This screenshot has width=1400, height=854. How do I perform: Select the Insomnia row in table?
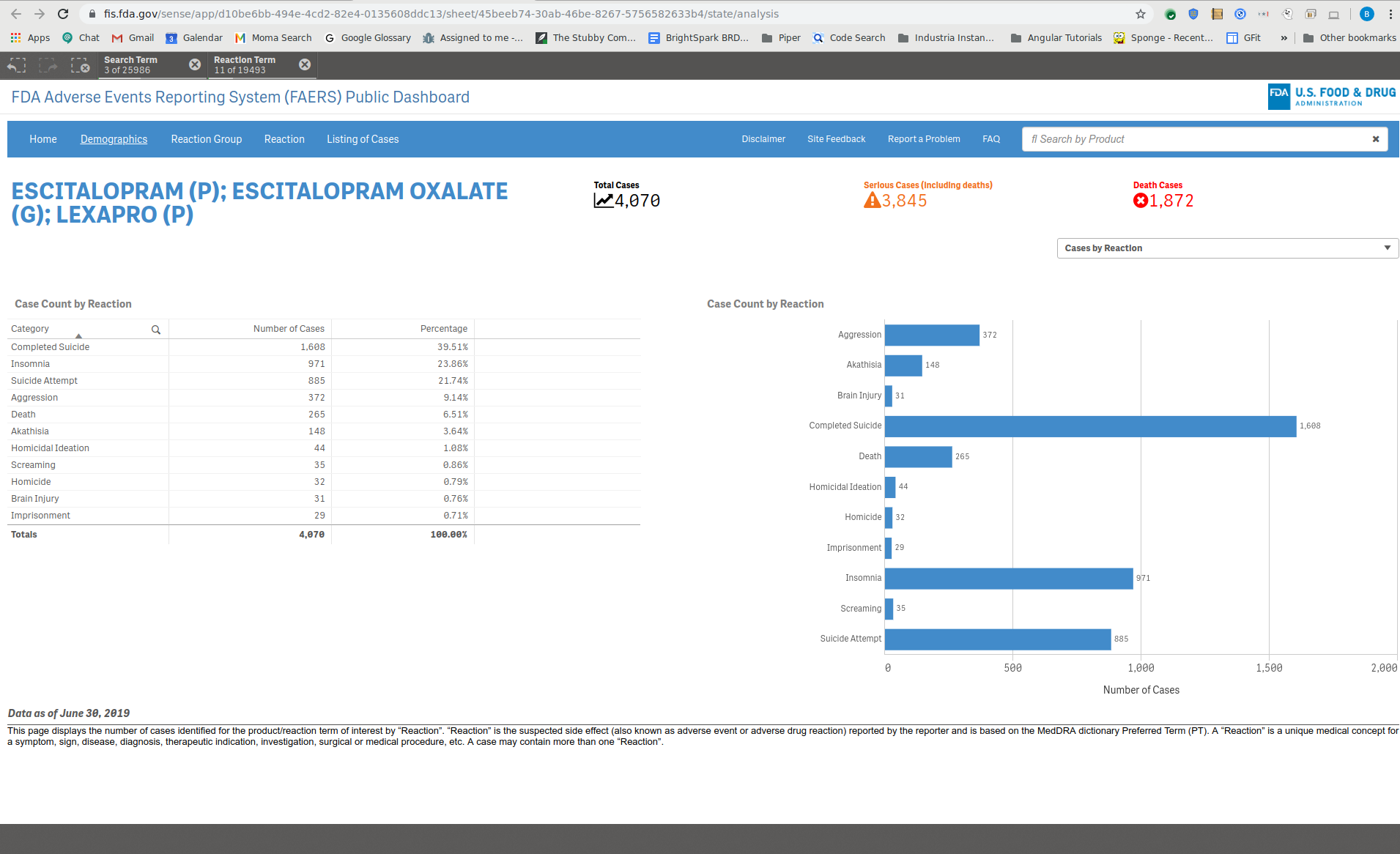click(x=31, y=364)
